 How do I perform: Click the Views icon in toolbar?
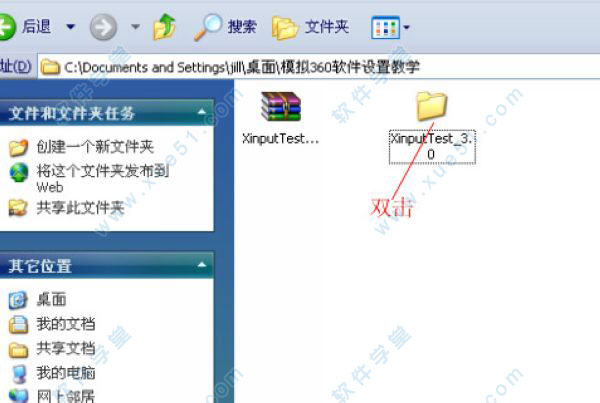tap(385, 28)
